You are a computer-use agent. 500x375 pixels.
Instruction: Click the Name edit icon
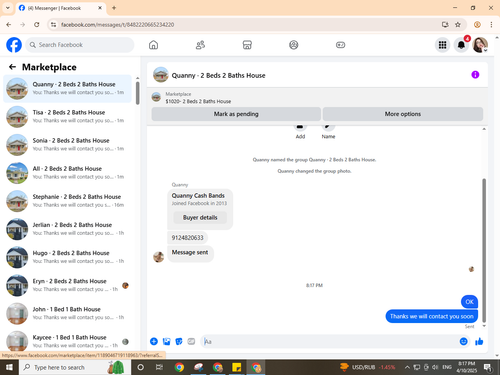click(x=328, y=128)
